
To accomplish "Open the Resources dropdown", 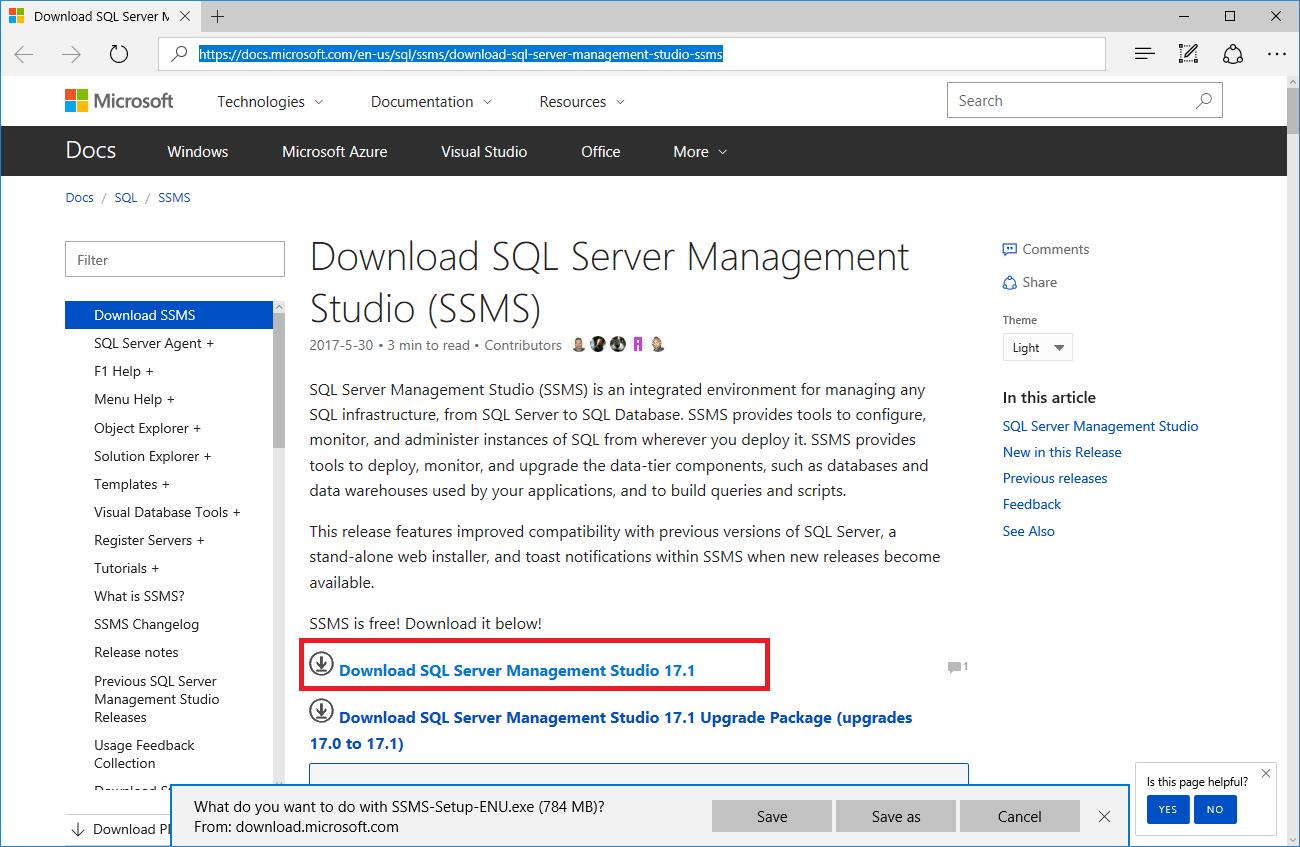I will tap(582, 101).
